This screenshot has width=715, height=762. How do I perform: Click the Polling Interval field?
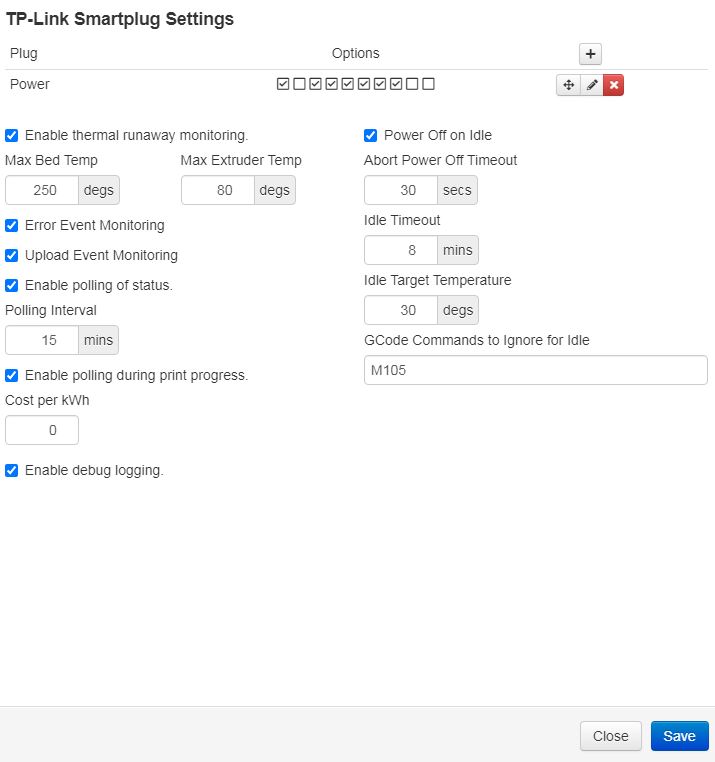[x=42, y=340]
